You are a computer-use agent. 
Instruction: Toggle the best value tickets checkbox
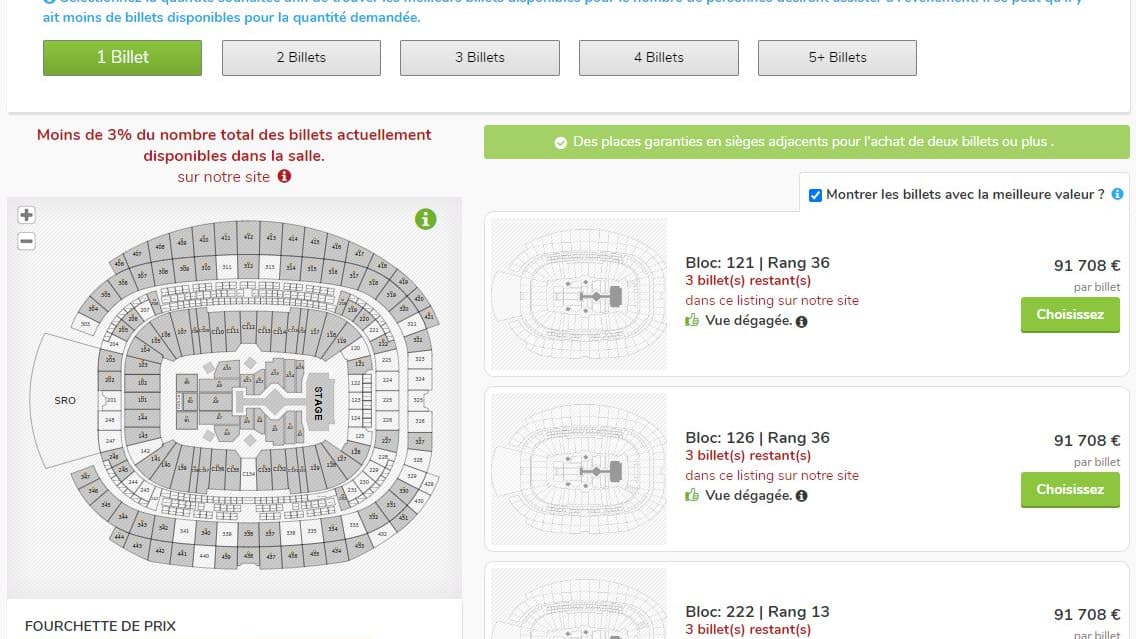click(815, 195)
